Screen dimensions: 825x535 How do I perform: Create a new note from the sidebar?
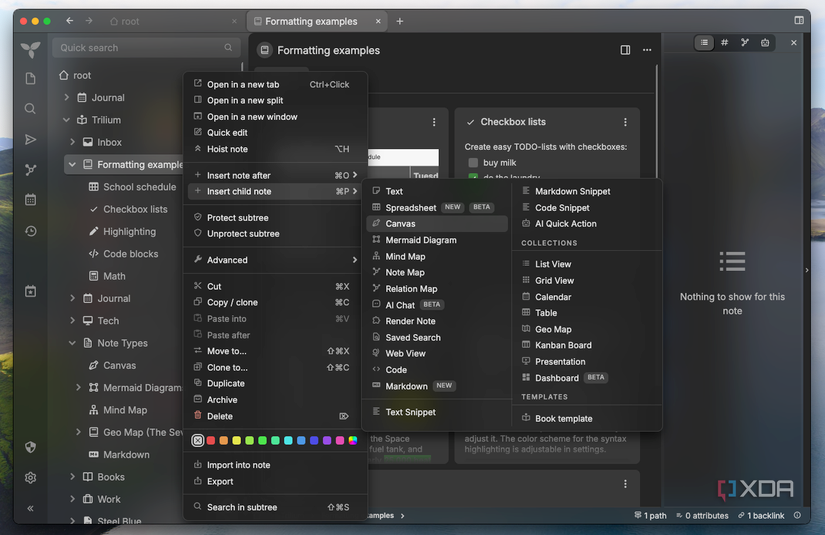pyautogui.click(x=31, y=79)
